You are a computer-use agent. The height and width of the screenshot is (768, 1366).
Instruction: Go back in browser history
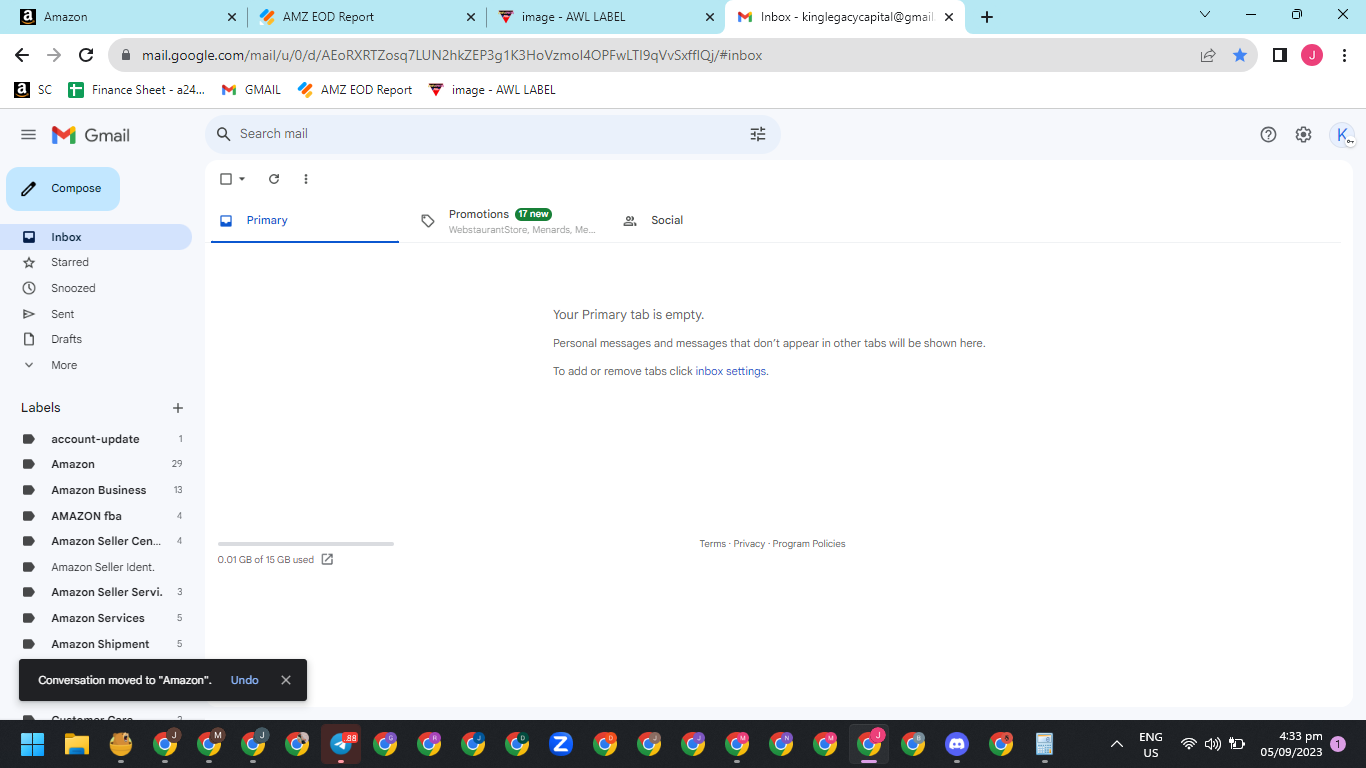click(x=22, y=55)
